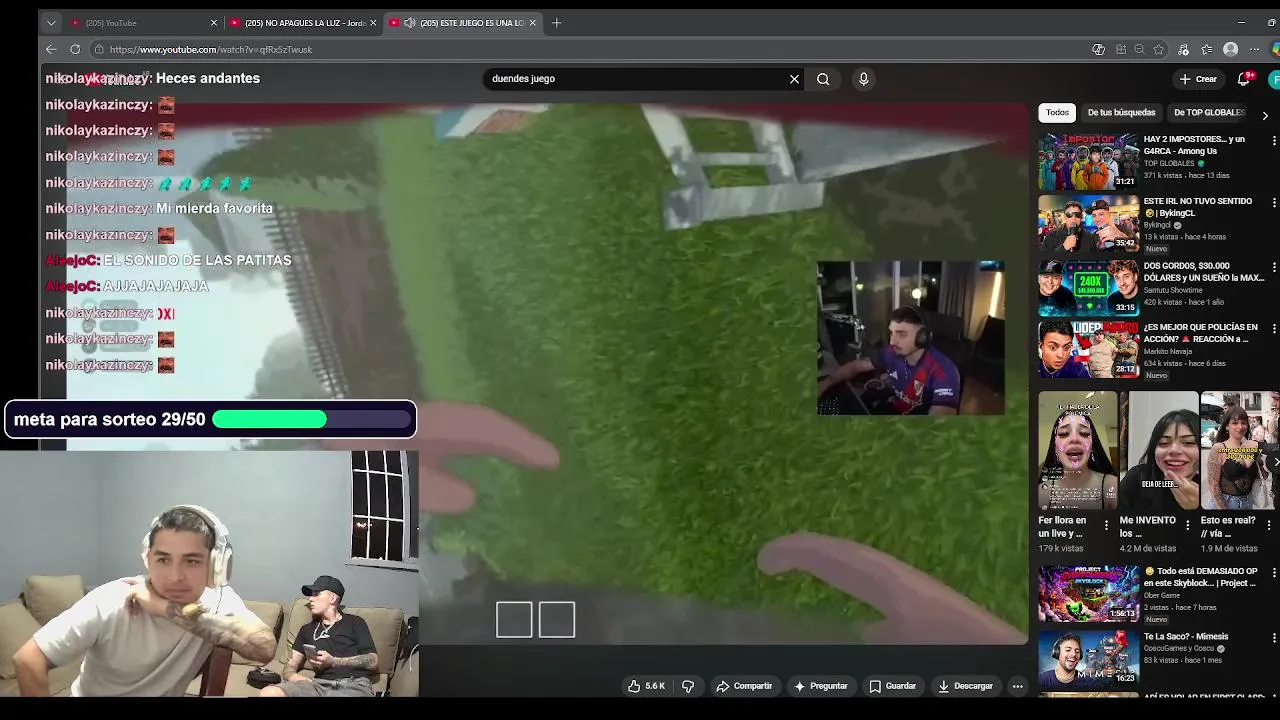Open the YouTube account avatar
Image resolution: width=1280 pixels, height=720 pixels.
click(x=1274, y=79)
